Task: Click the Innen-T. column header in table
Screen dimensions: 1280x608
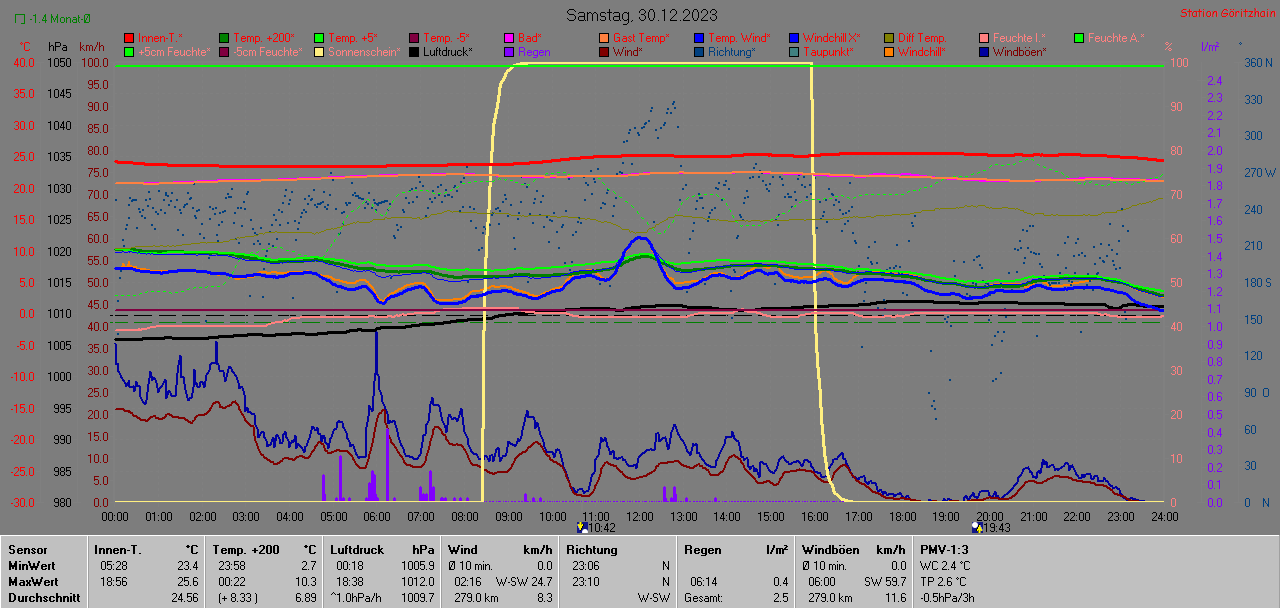Action: pyautogui.click(x=117, y=549)
